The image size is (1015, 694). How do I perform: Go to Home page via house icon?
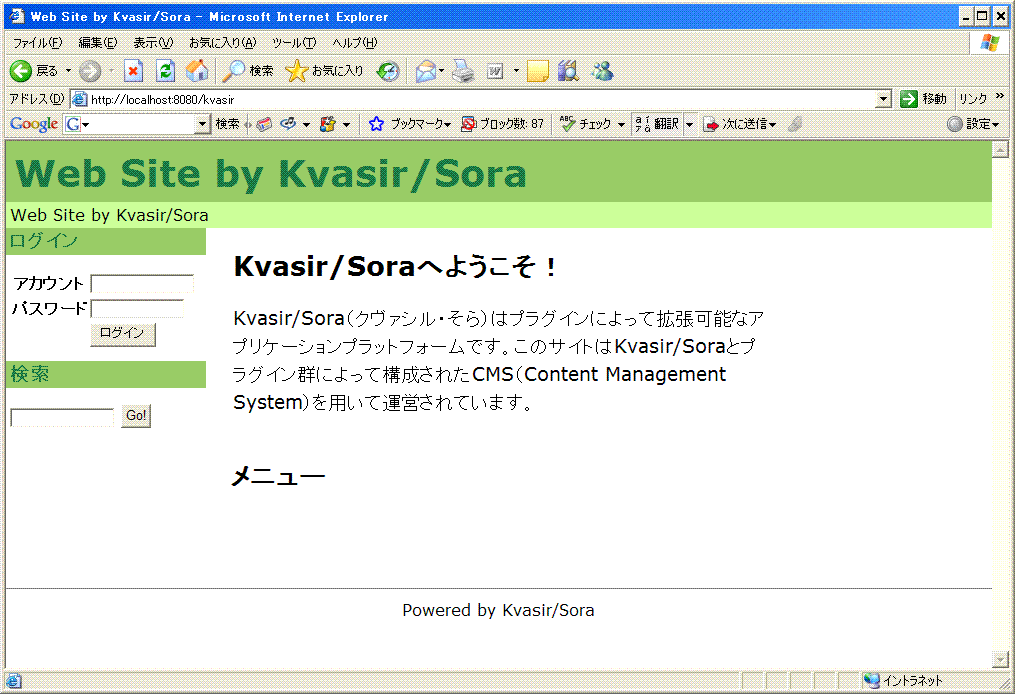197,71
